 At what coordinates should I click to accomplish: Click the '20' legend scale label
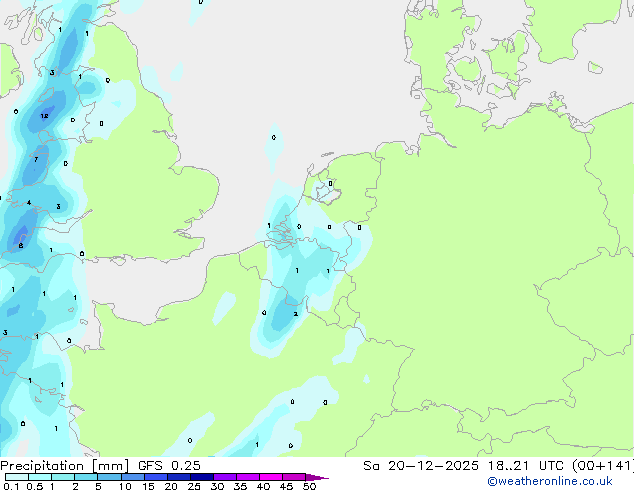click(171, 486)
